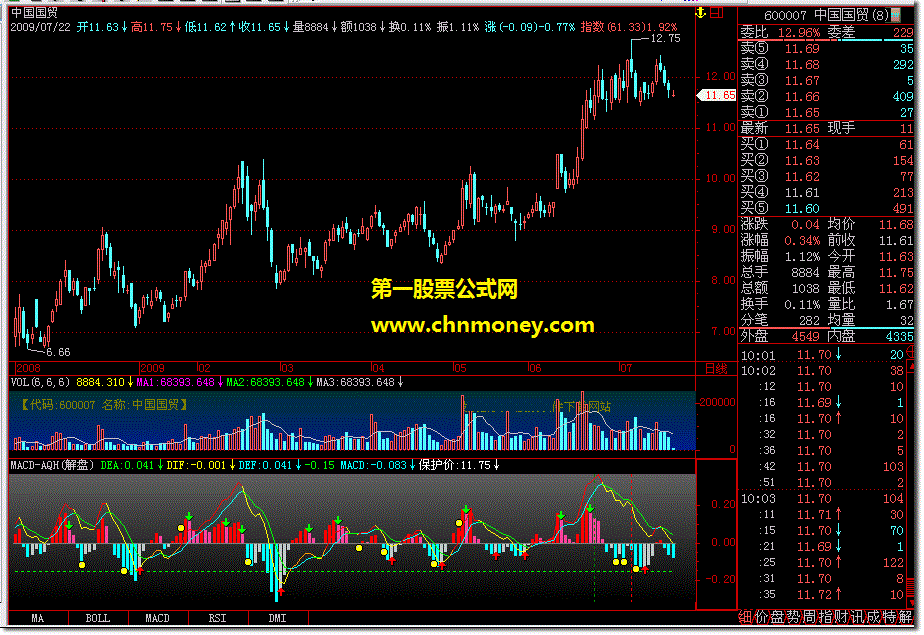The width and height of the screenshot is (924, 635).
Task: Click the 均价 11.68 value
Action: [896, 224]
